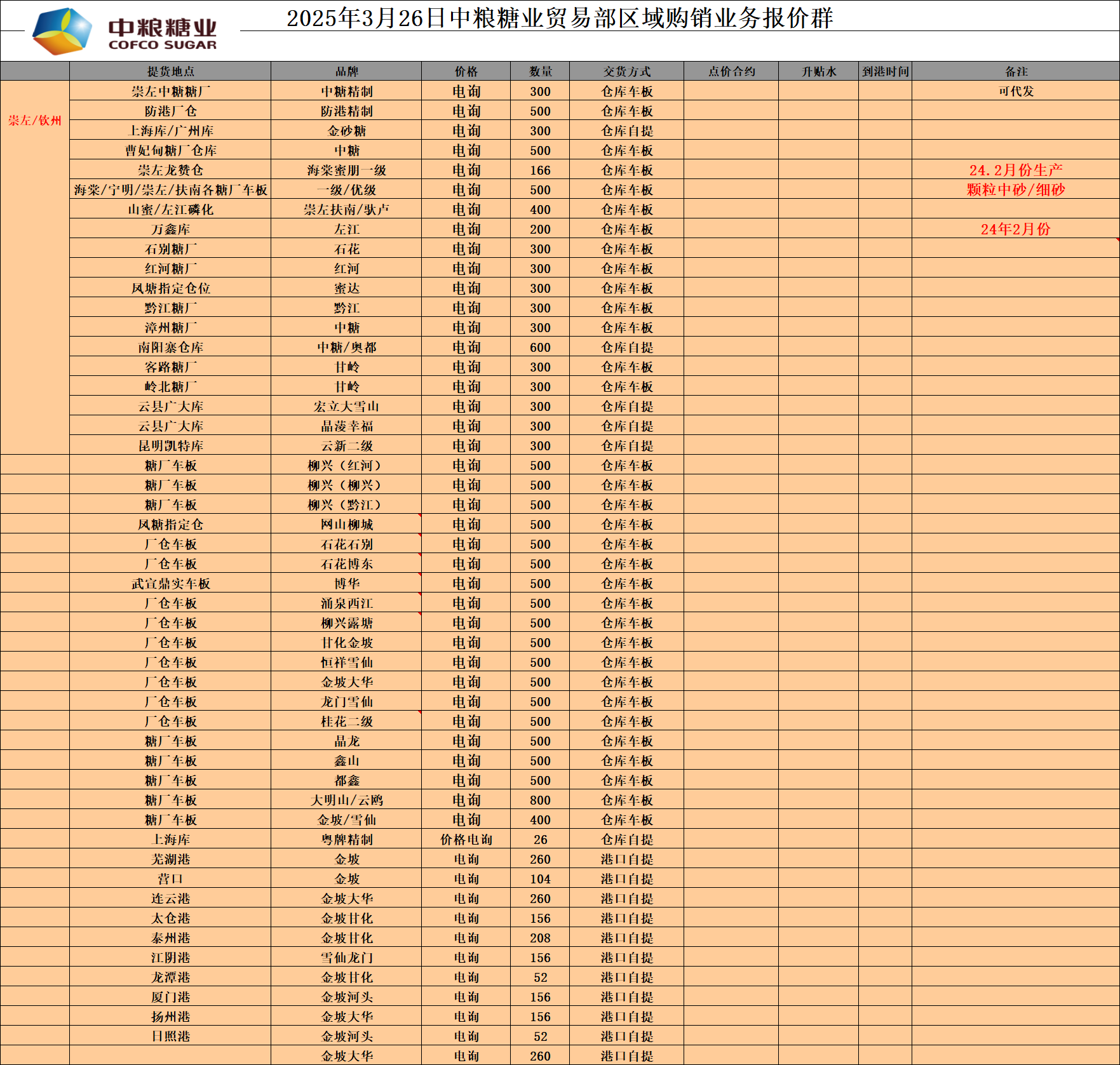Select the 提货地点 column header
This screenshot has width=1120, height=1065.
point(170,72)
